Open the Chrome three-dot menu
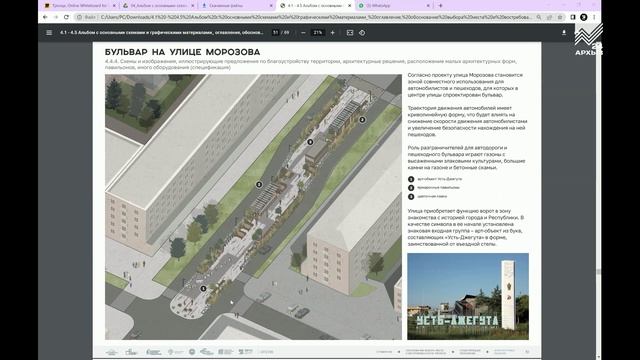 point(594,17)
